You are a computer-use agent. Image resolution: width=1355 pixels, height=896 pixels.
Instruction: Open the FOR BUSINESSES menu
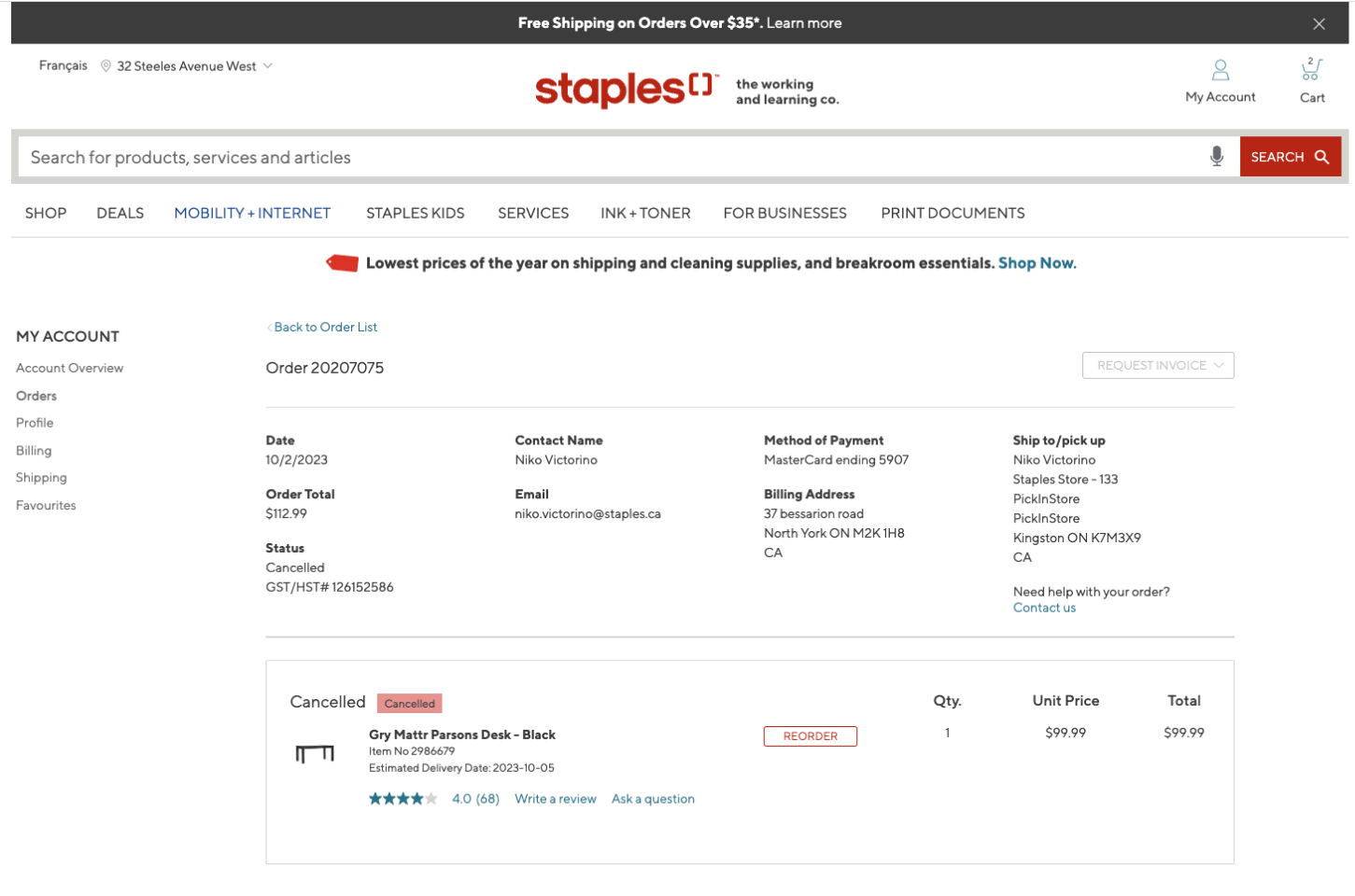[784, 214]
